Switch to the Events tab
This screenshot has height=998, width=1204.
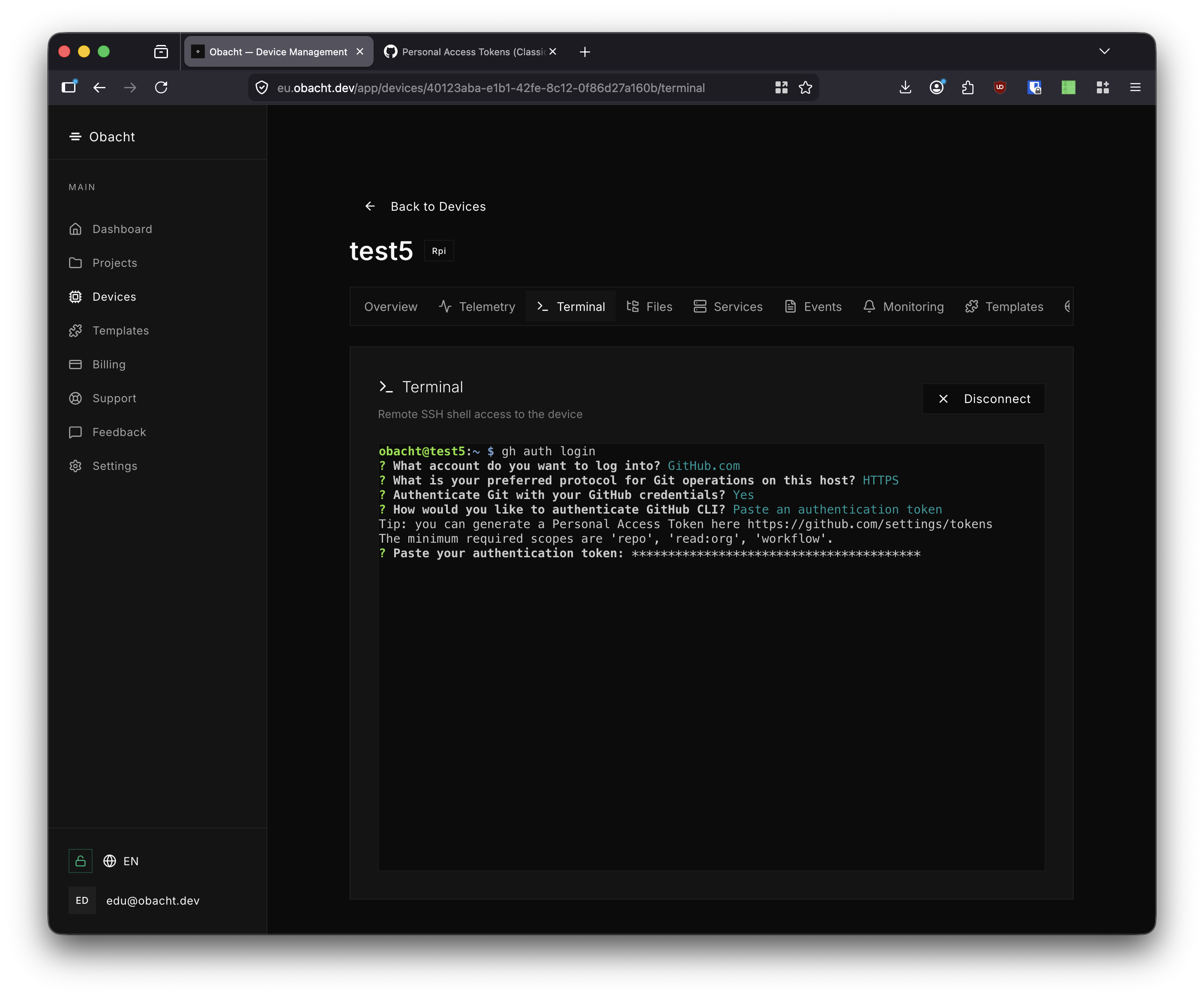point(813,307)
